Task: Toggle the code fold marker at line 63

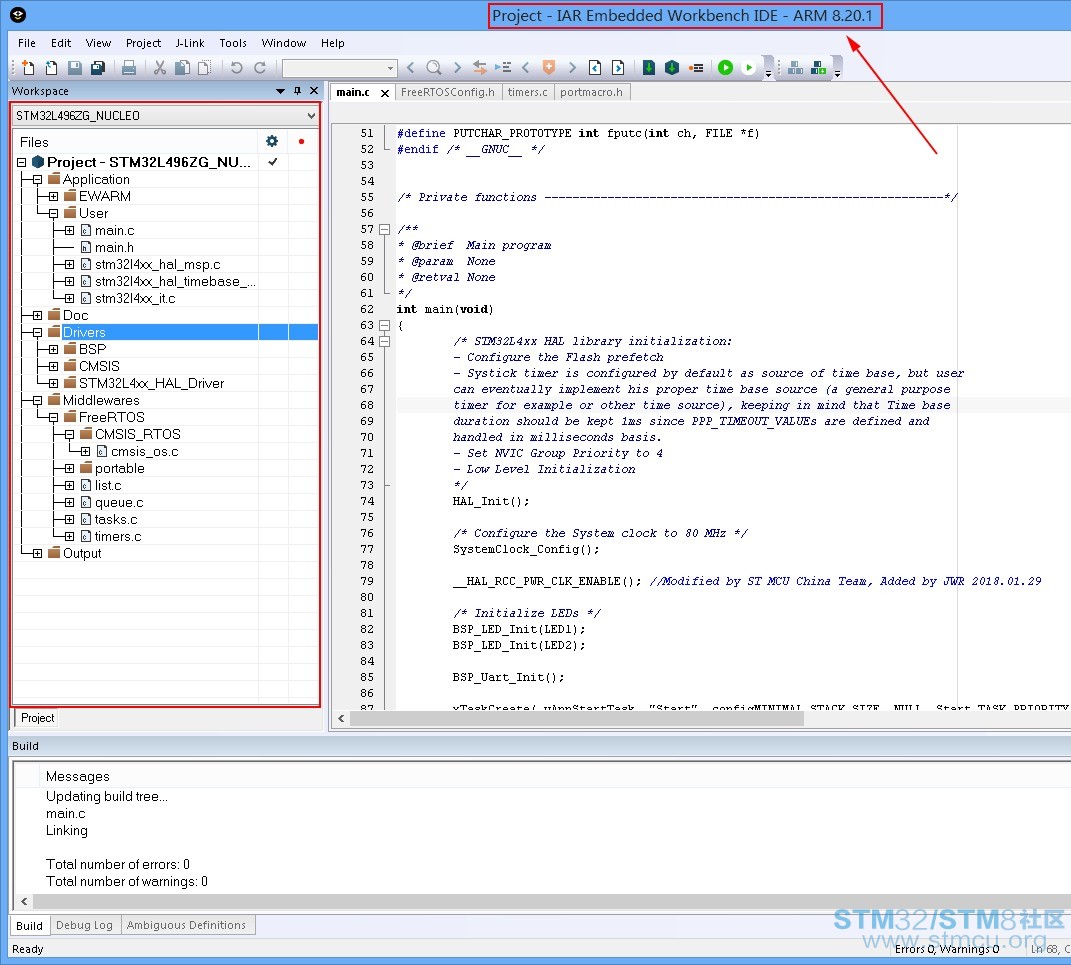Action: [x=385, y=325]
